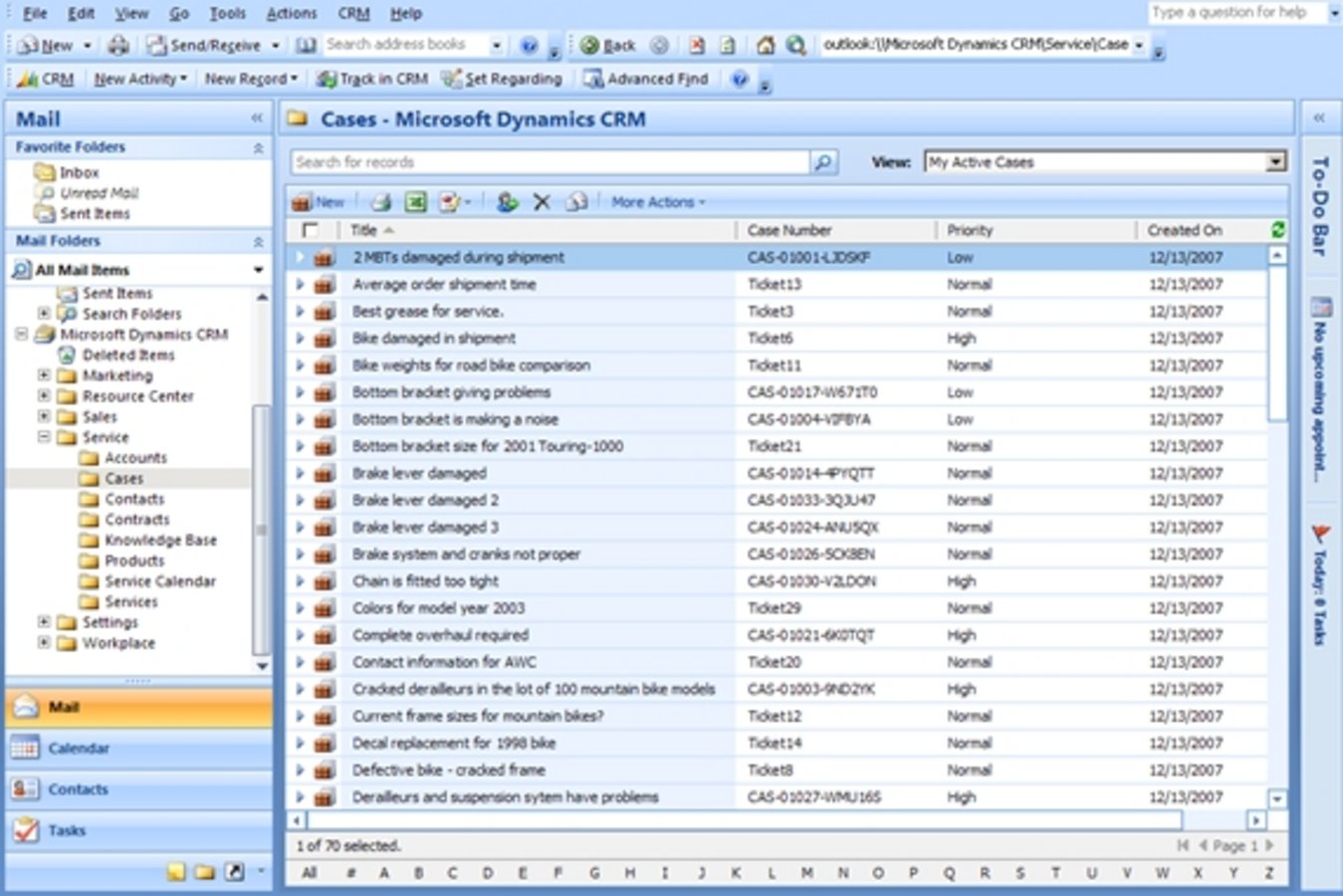The width and height of the screenshot is (1343, 896).
Task: Switch to Calendar in the navigation pane
Action: tap(78, 748)
